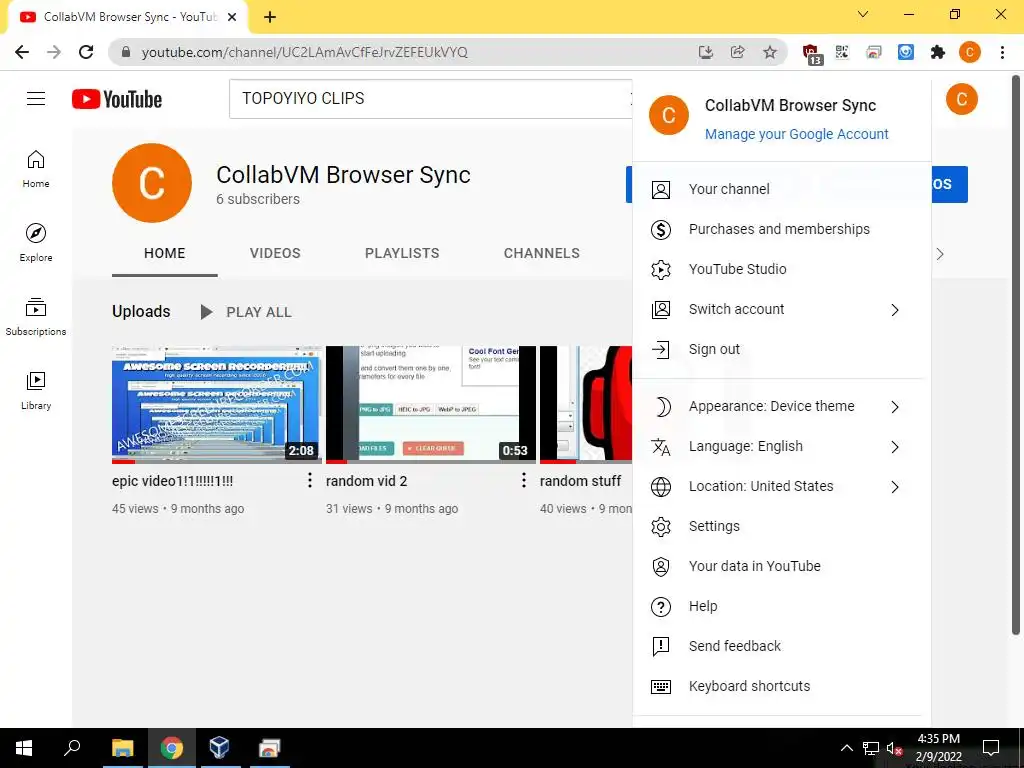Select Your channel in account menu

tap(777, 189)
